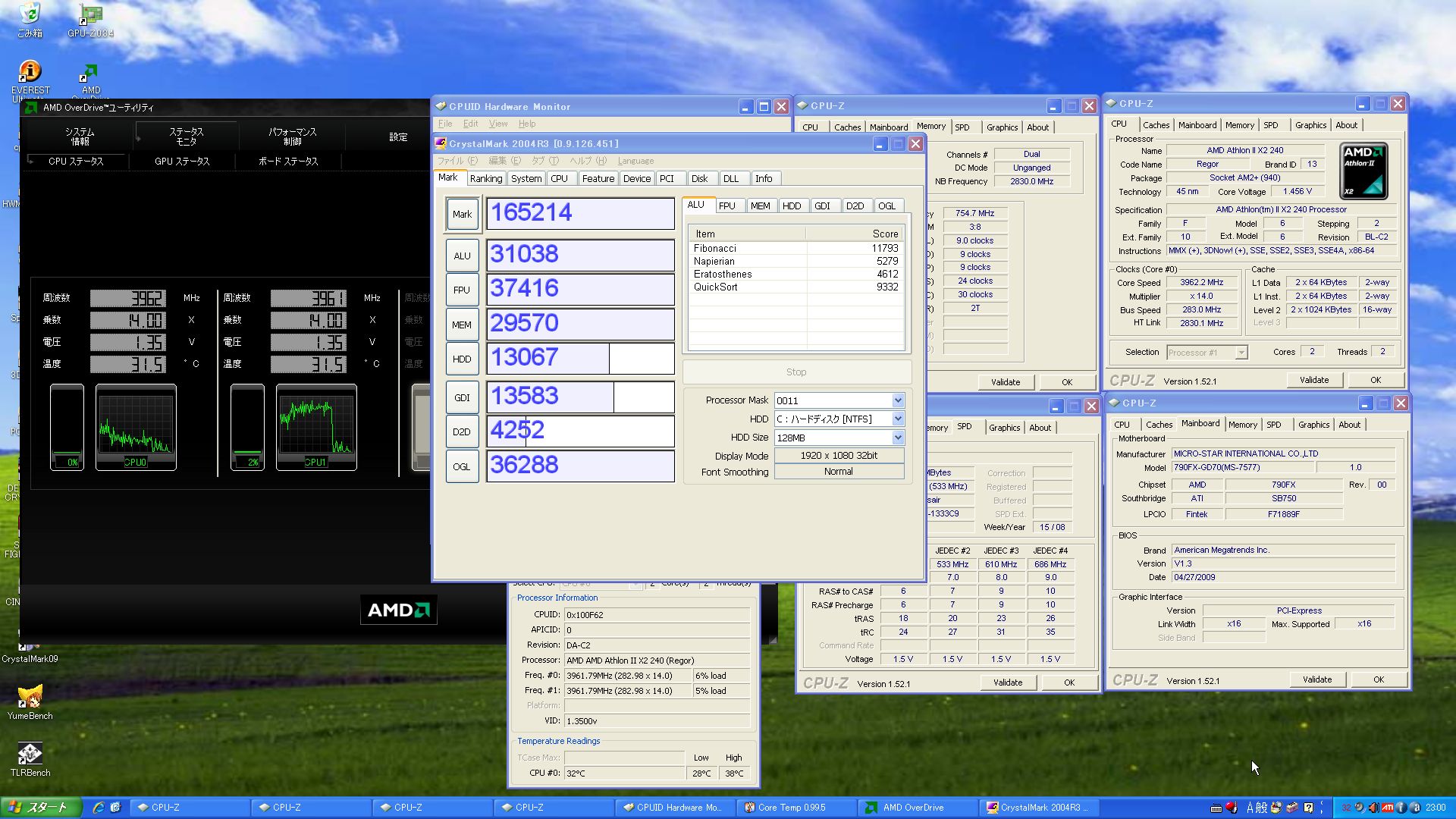Select the Caches tab in CPU-Z
The height and width of the screenshot is (819, 1456).
(x=1156, y=125)
